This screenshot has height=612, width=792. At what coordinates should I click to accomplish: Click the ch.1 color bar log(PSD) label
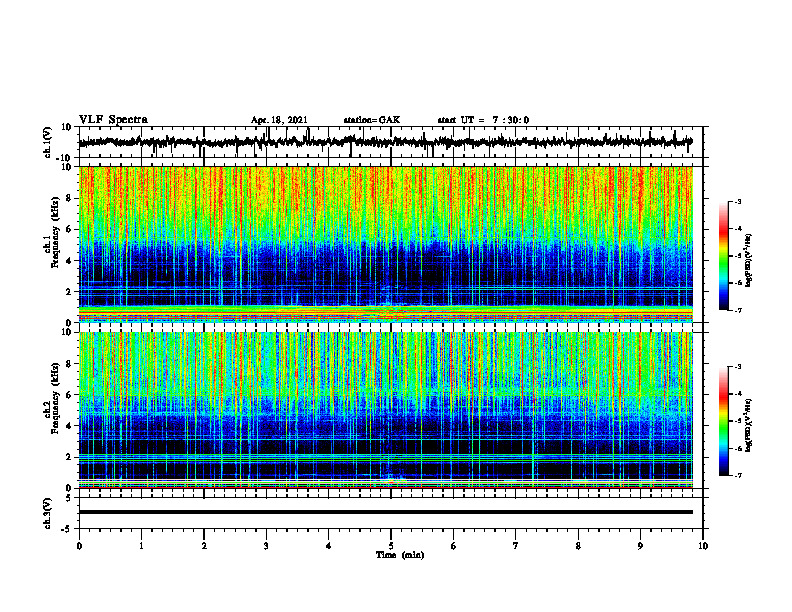click(x=749, y=261)
